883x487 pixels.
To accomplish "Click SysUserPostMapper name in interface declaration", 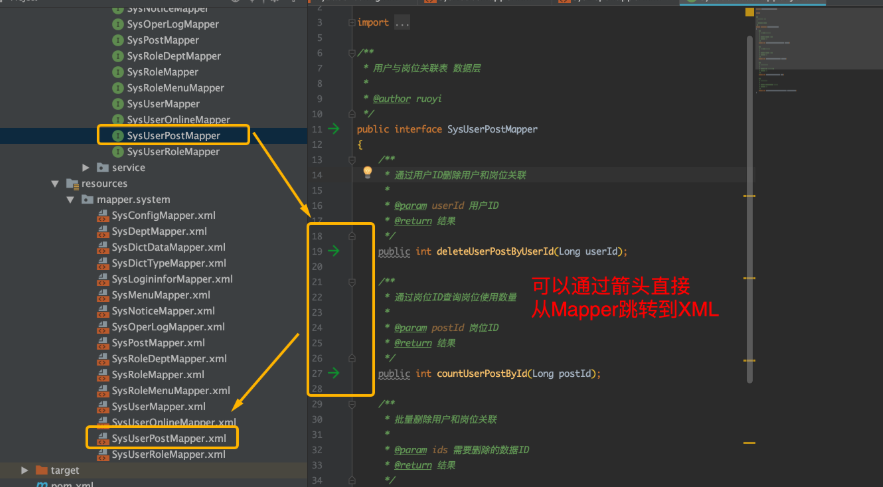I will pos(492,129).
